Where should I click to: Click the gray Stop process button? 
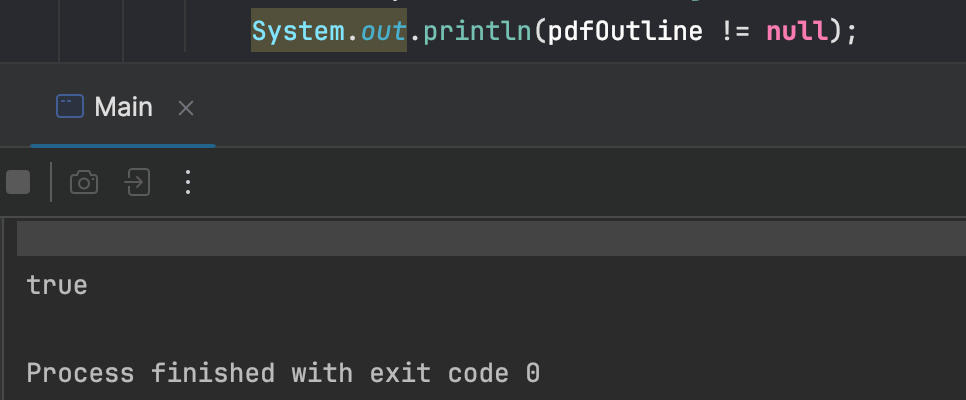(x=18, y=182)
